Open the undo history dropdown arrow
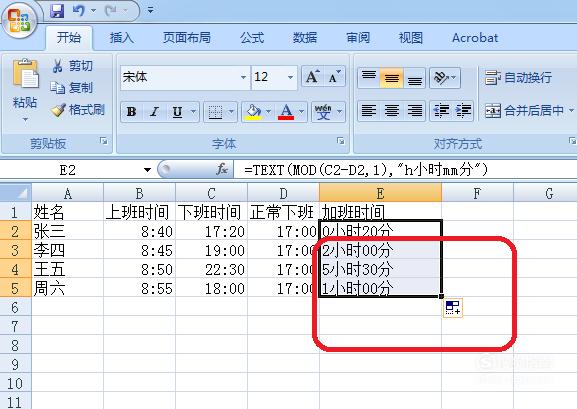 [x=93, y=11]
